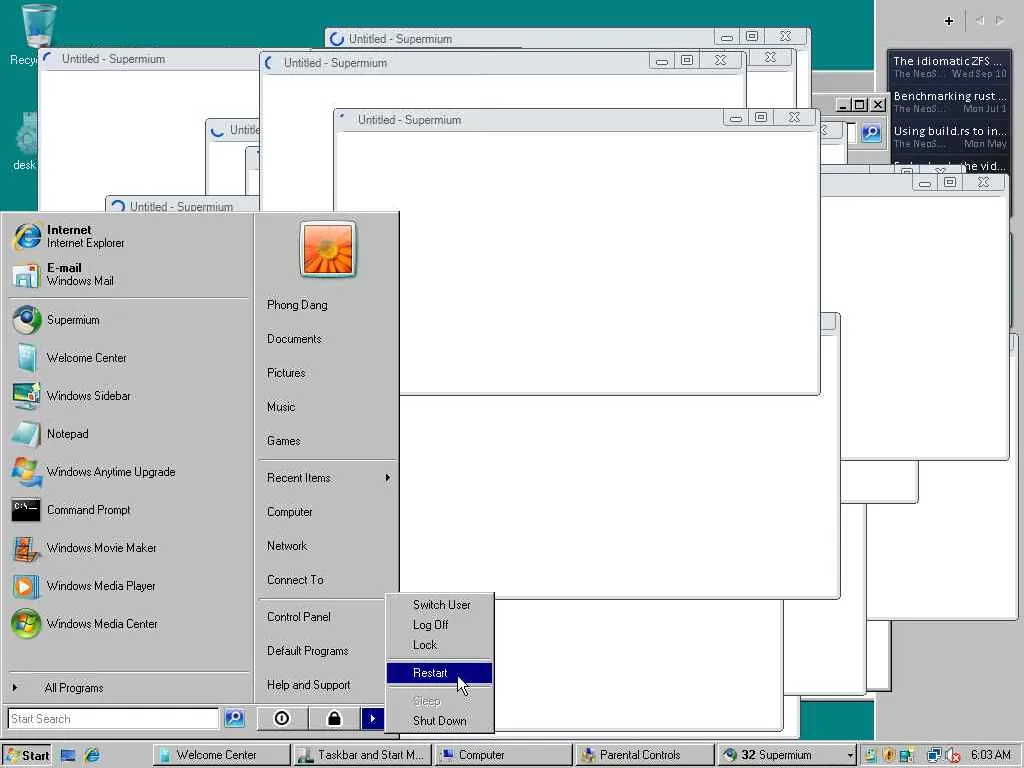Switch to Parental Controls taskbar button

tap(645, 755)
